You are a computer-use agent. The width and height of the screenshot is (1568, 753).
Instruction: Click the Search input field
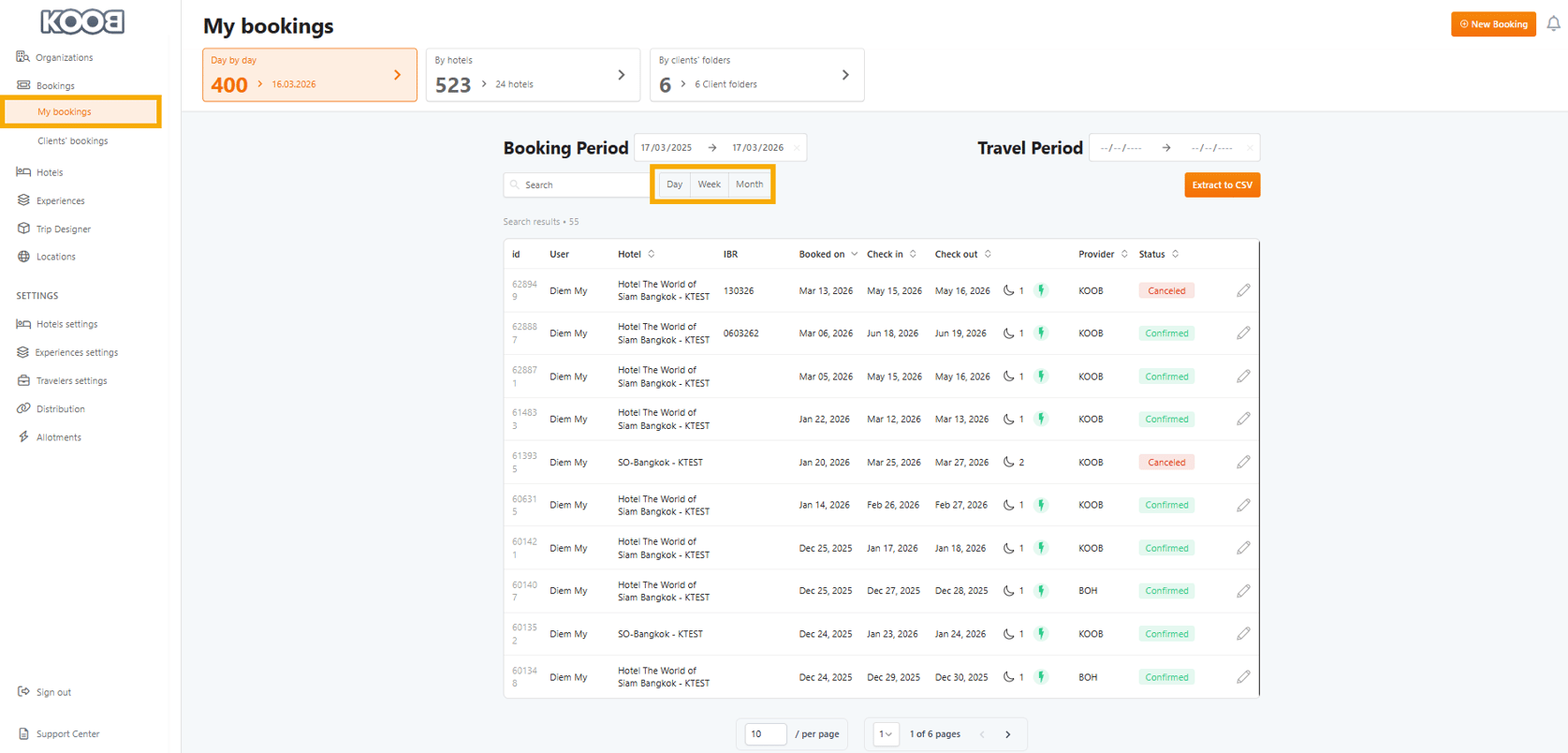(x=576, y=185)
